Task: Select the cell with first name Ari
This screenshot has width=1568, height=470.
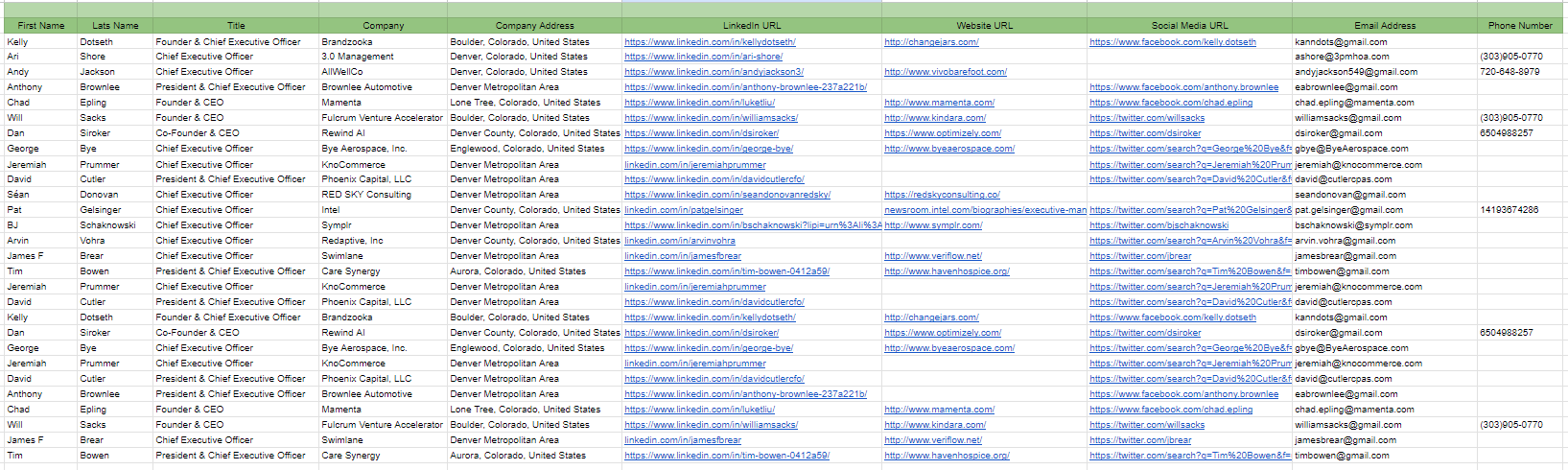Action: pyautogui.click(x=41, y=57)
